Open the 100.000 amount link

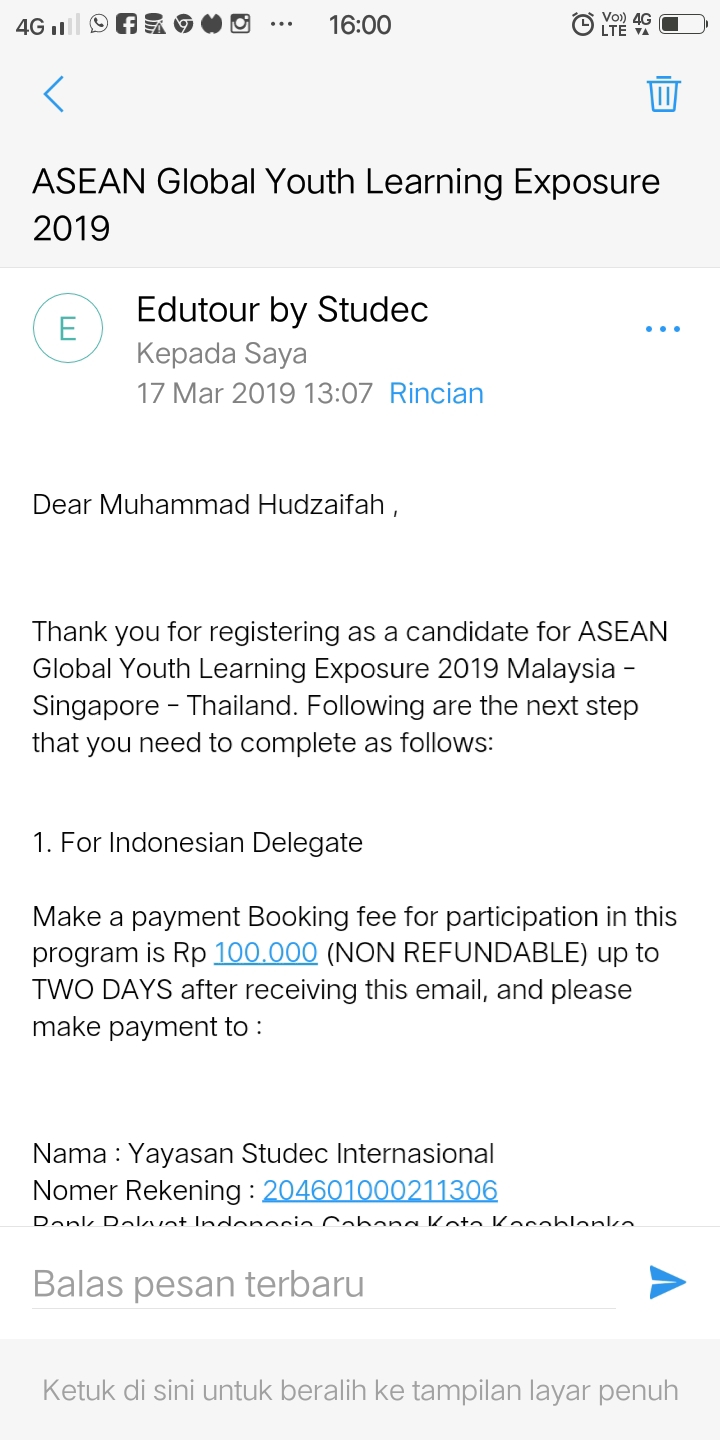tap(266, 953)
